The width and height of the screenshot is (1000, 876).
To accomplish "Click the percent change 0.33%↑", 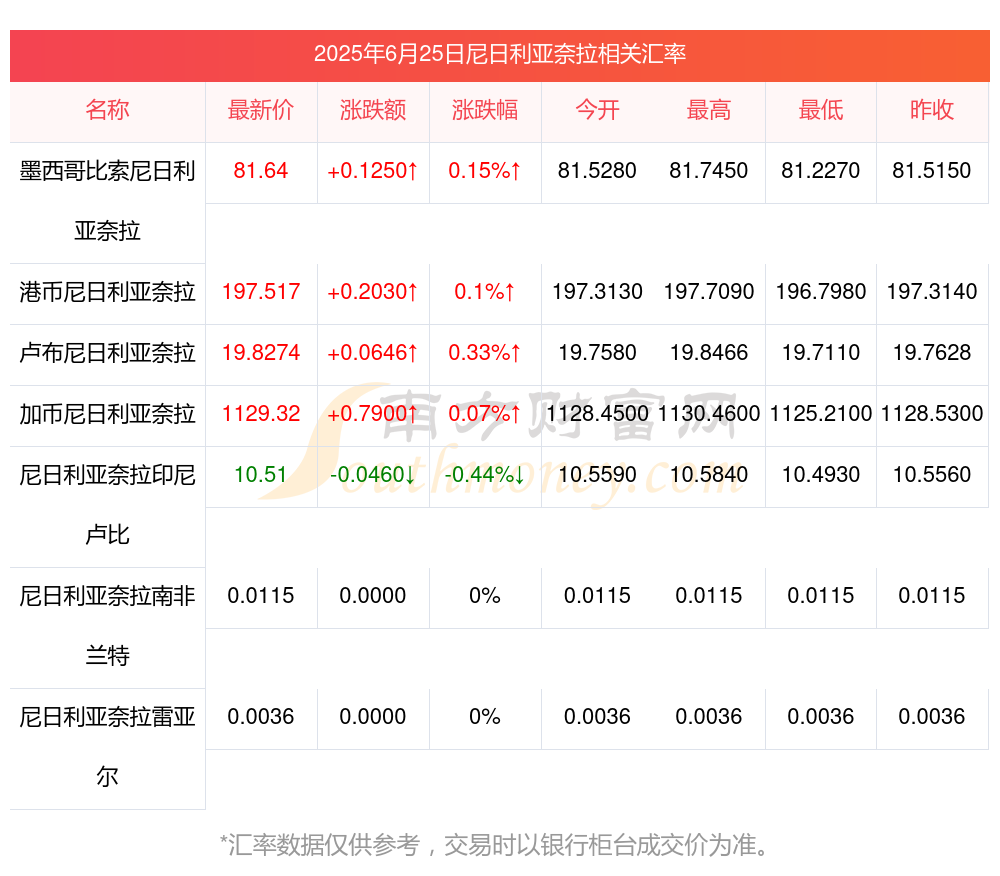I will point(485,353).
